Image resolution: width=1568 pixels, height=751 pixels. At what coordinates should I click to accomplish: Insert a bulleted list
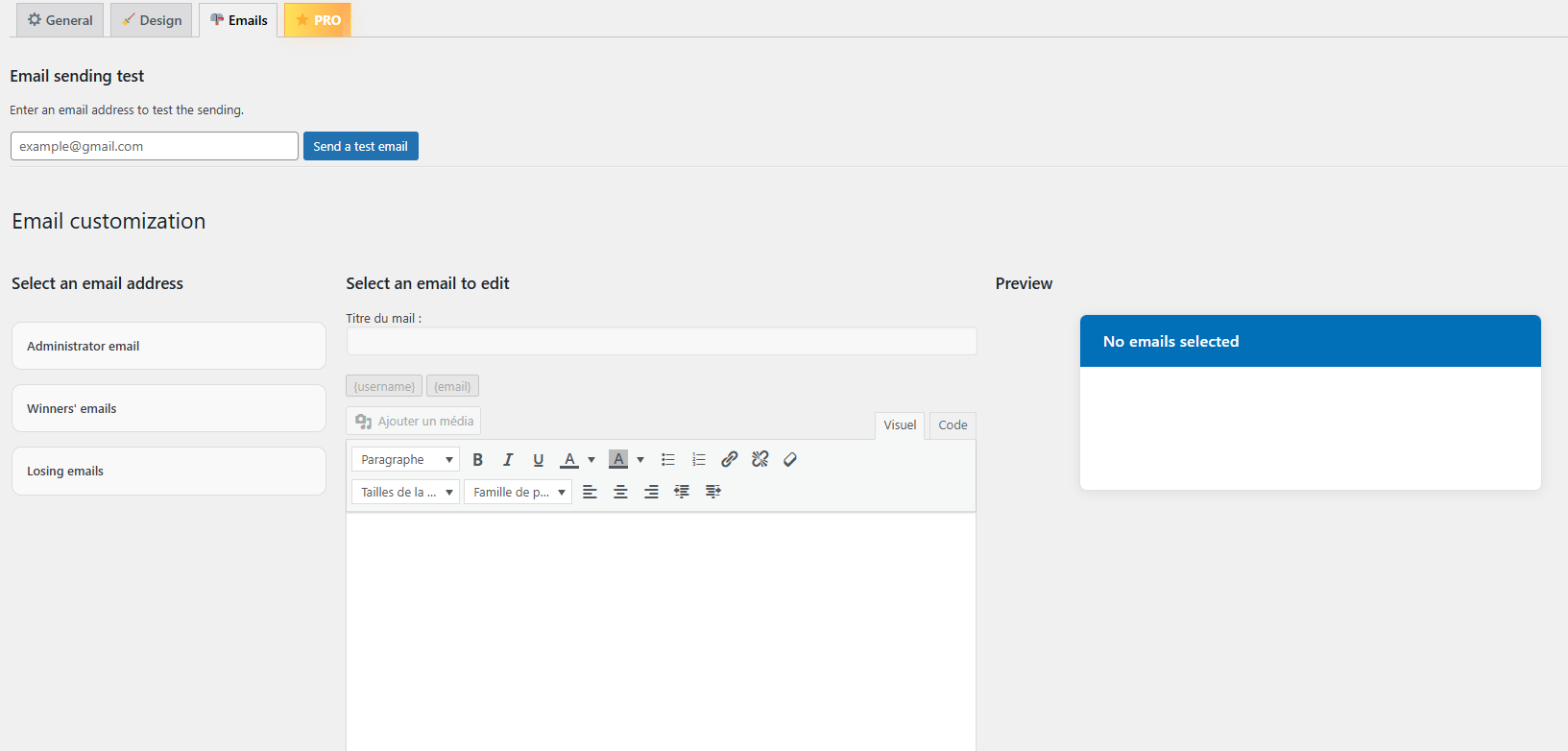(x=668, y=460)
